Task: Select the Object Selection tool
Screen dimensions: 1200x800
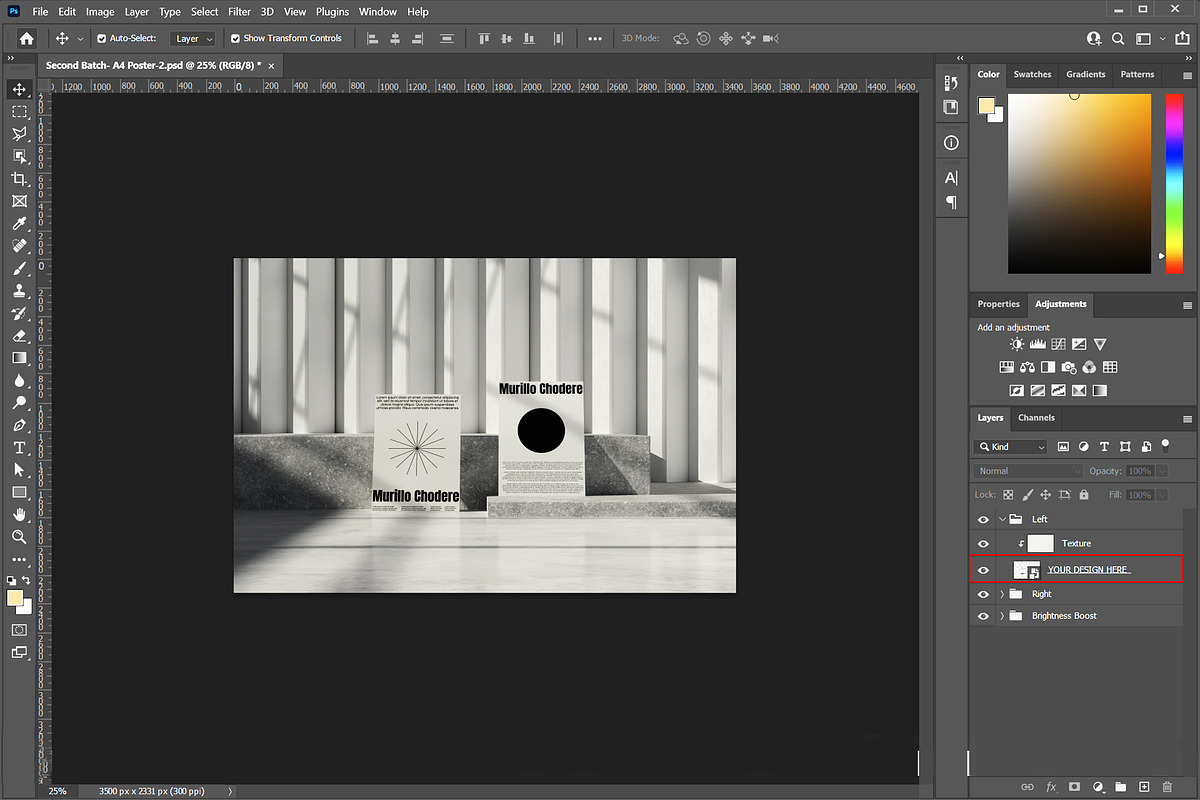Action: pos(19,156)
